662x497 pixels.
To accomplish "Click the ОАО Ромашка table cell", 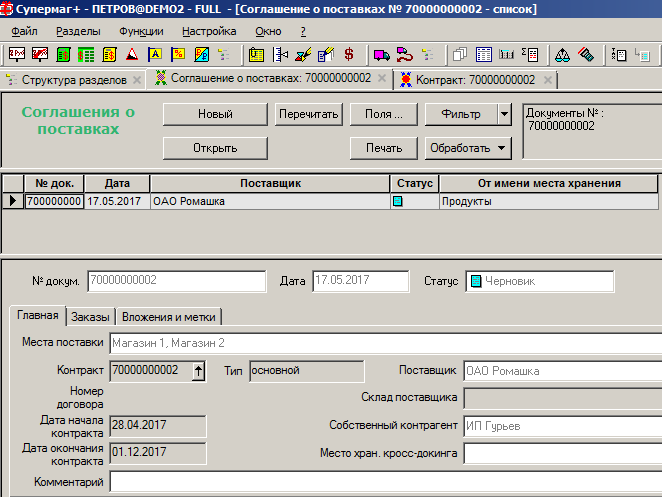I will (x=270, y=201).
